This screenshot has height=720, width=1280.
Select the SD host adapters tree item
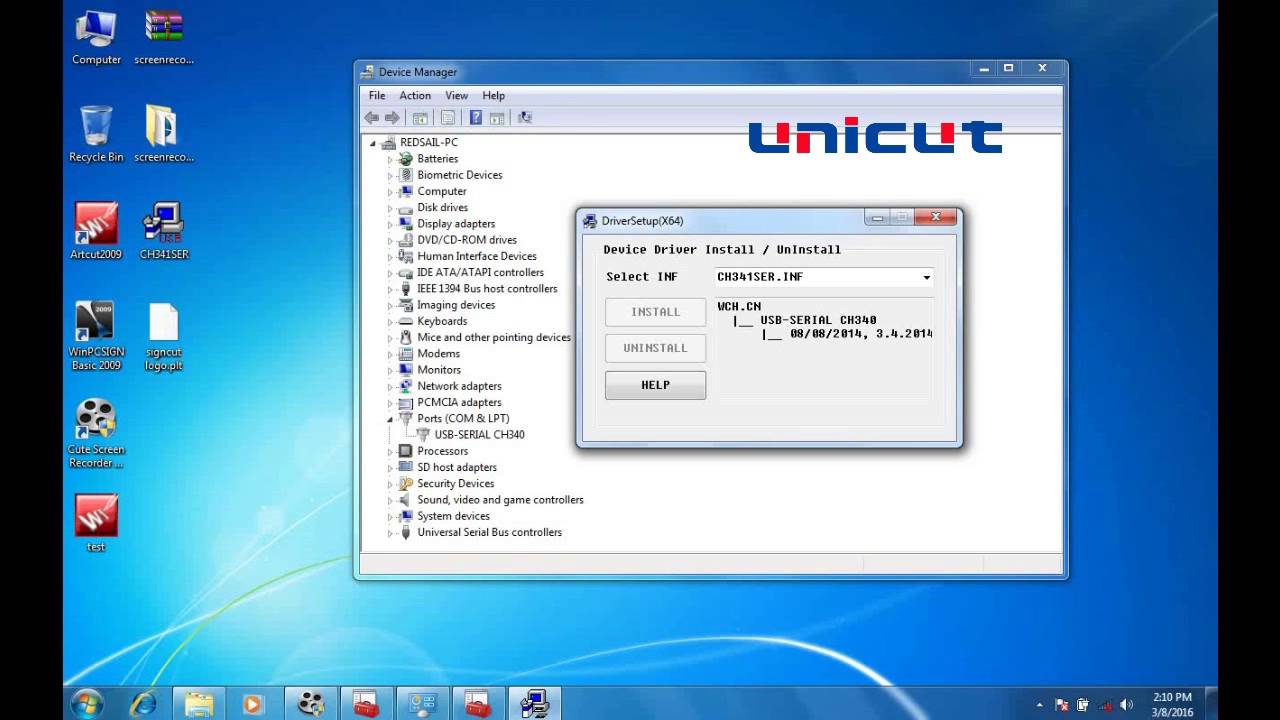(456, 467)
